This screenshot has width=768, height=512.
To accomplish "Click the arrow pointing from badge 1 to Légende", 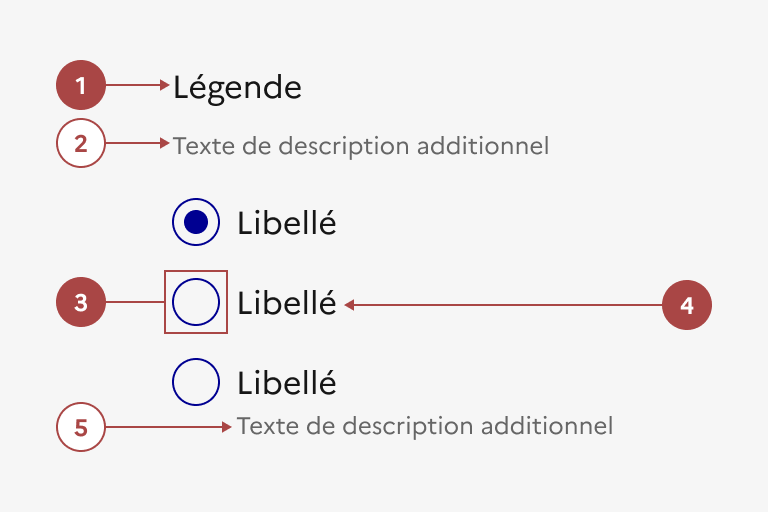I will (138, 86).
